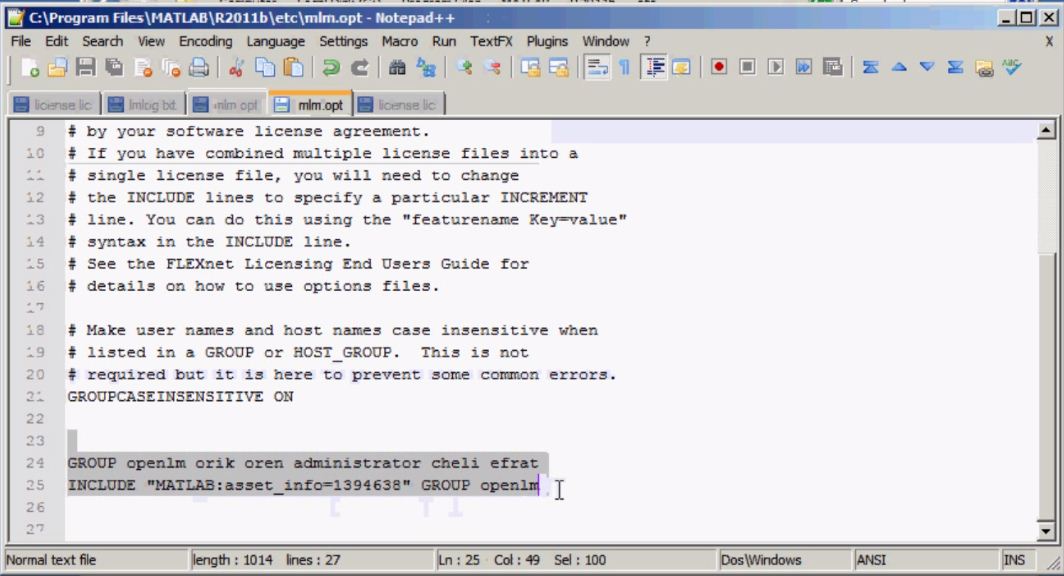1064x576 pixels.
Task: Start macro recording with red dot icon
Action: (x=718, y=71)
